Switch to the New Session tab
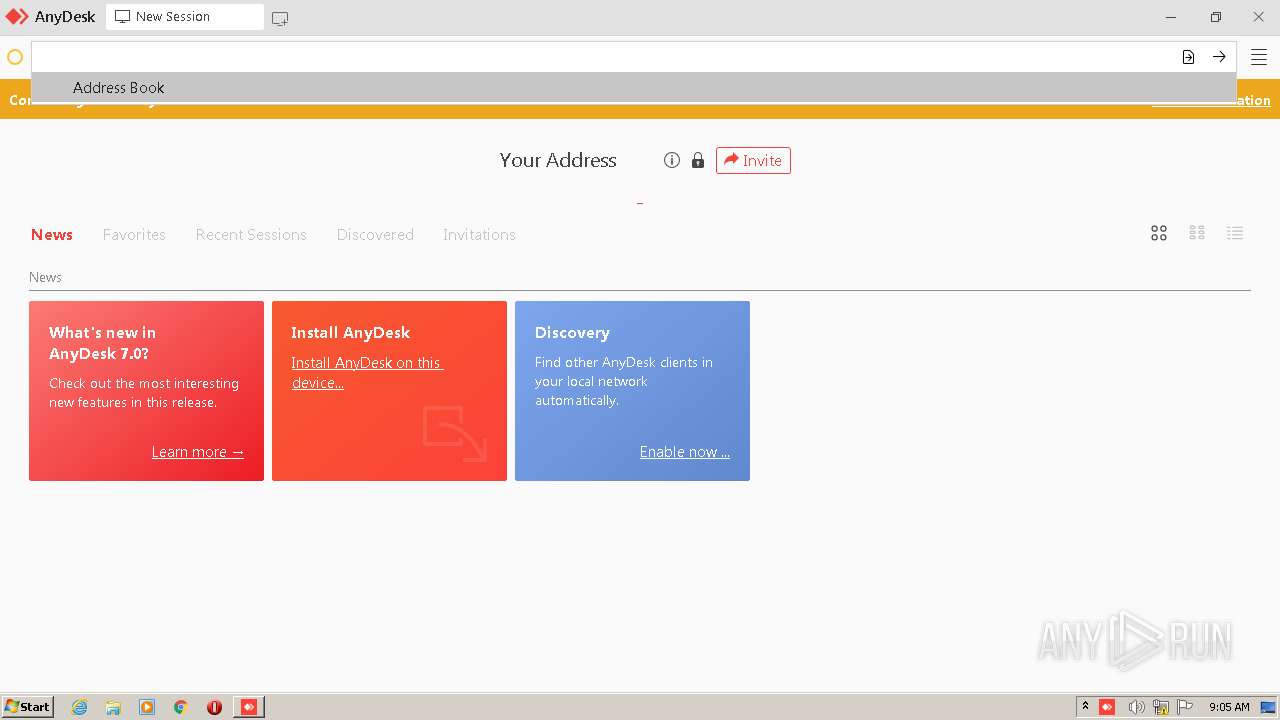This screenshot has height=720, width=1280. coord(185,17)
